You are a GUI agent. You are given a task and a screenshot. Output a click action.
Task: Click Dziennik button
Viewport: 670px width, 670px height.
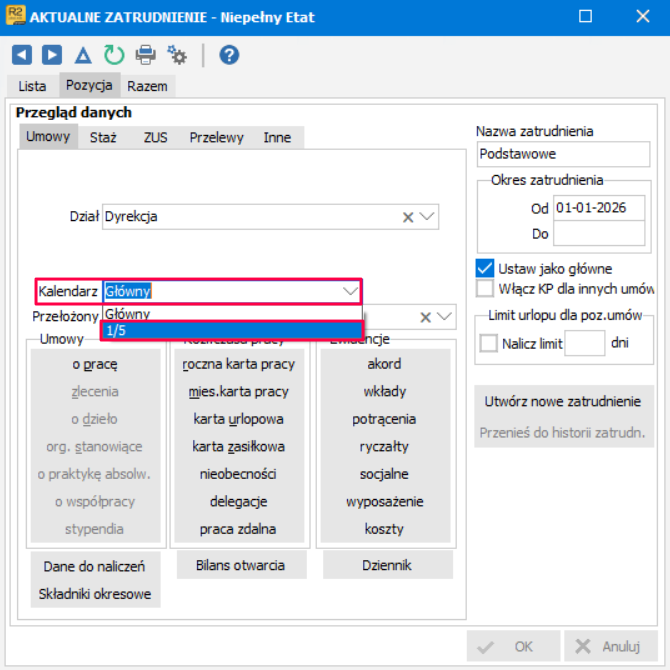point(387,565)
